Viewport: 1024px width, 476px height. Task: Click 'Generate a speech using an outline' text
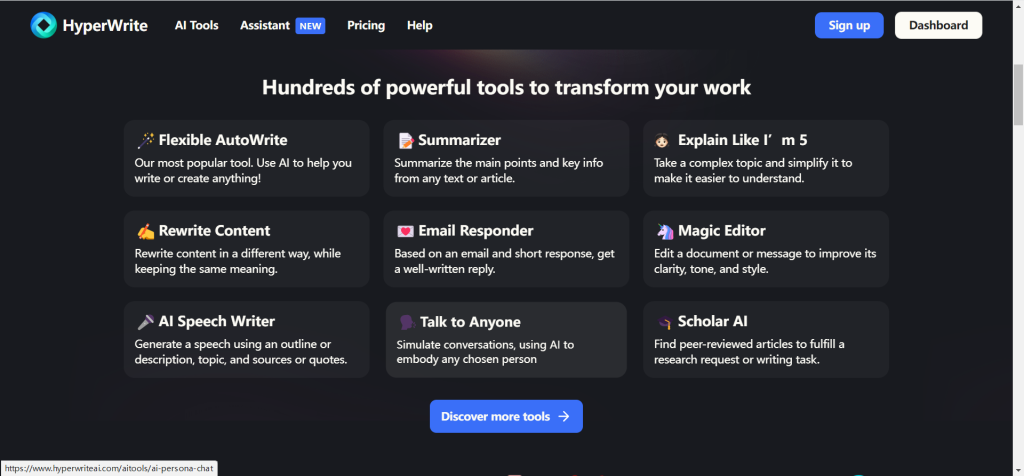(240, 351)
